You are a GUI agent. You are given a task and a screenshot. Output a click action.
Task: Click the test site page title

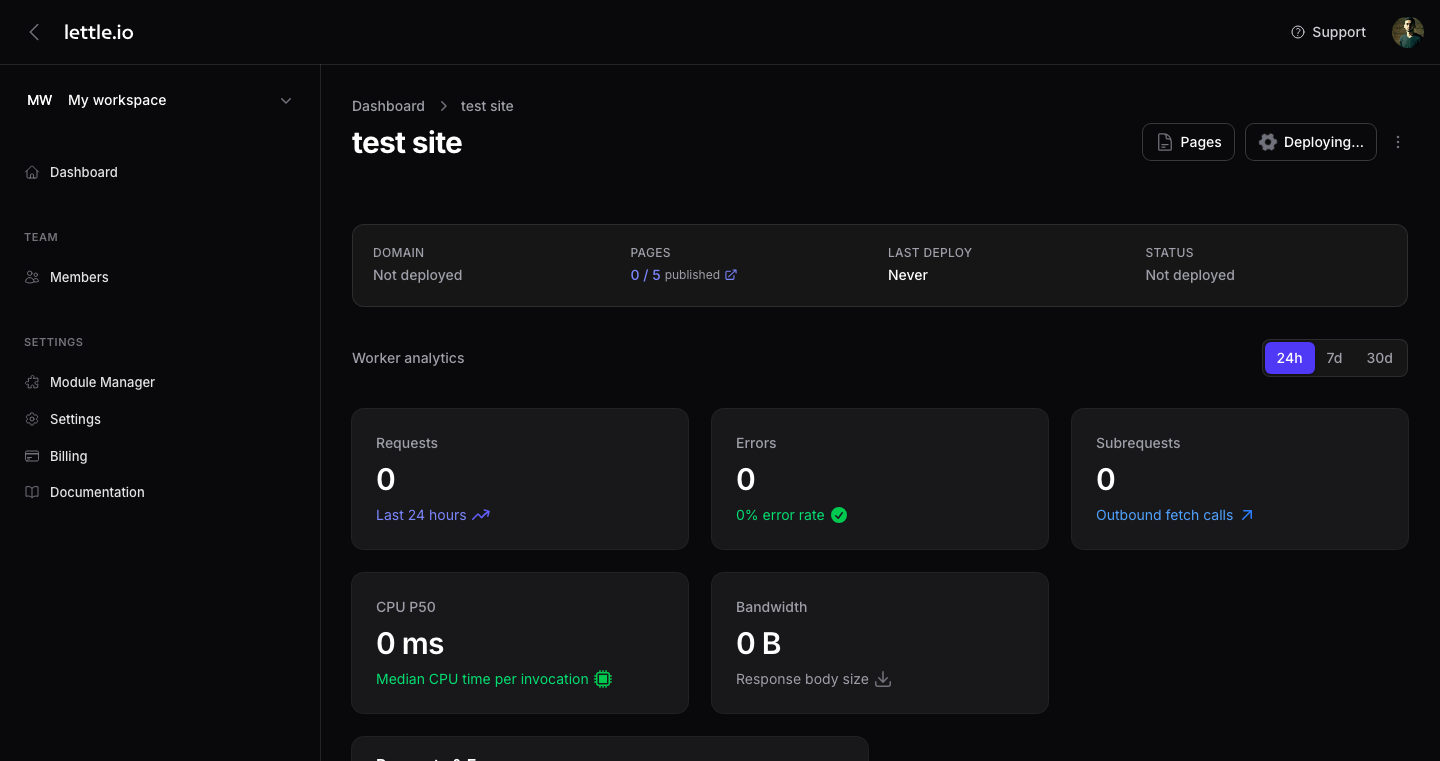407,142
